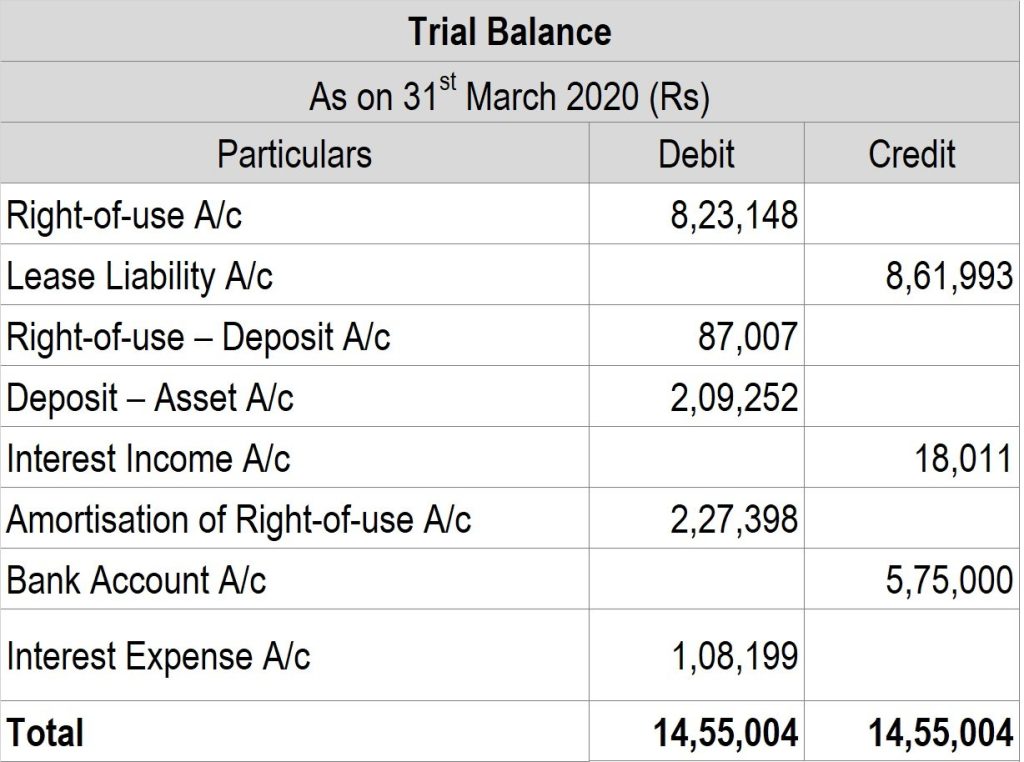Click the 'Deposit – Asset A/c' label

click(150, 398)
